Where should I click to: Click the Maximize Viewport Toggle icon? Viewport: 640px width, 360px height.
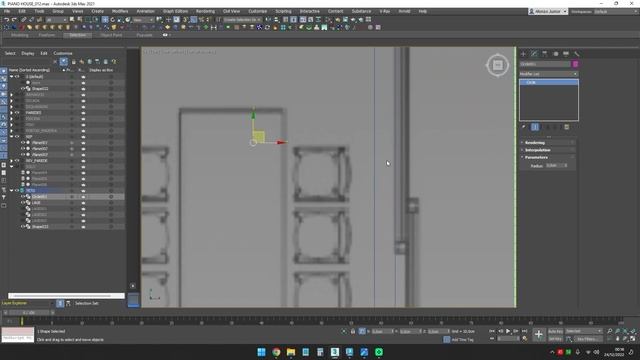(633, 339)
